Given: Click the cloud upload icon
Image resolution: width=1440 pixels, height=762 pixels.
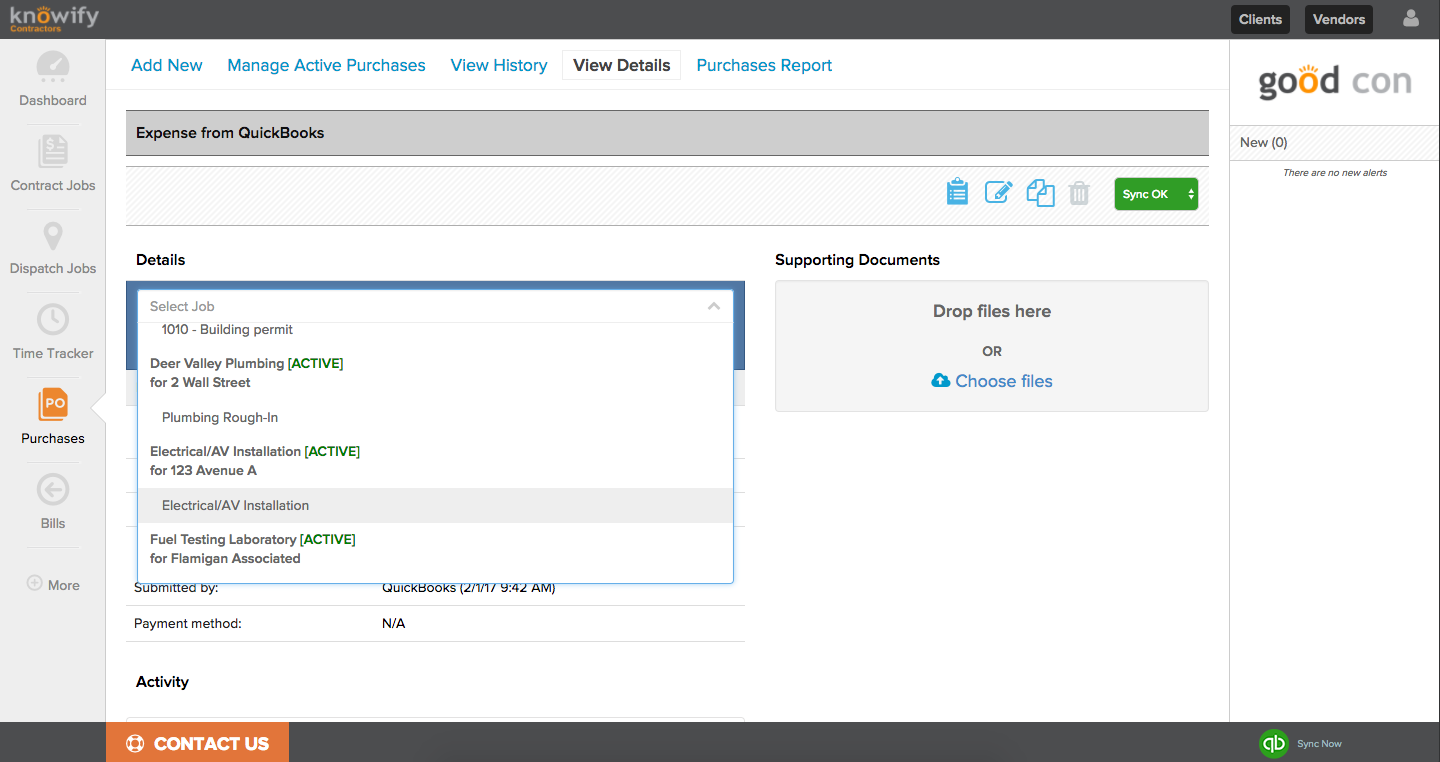Looking at the screenshot, I should pyautogui.click(x=941, y=380).
